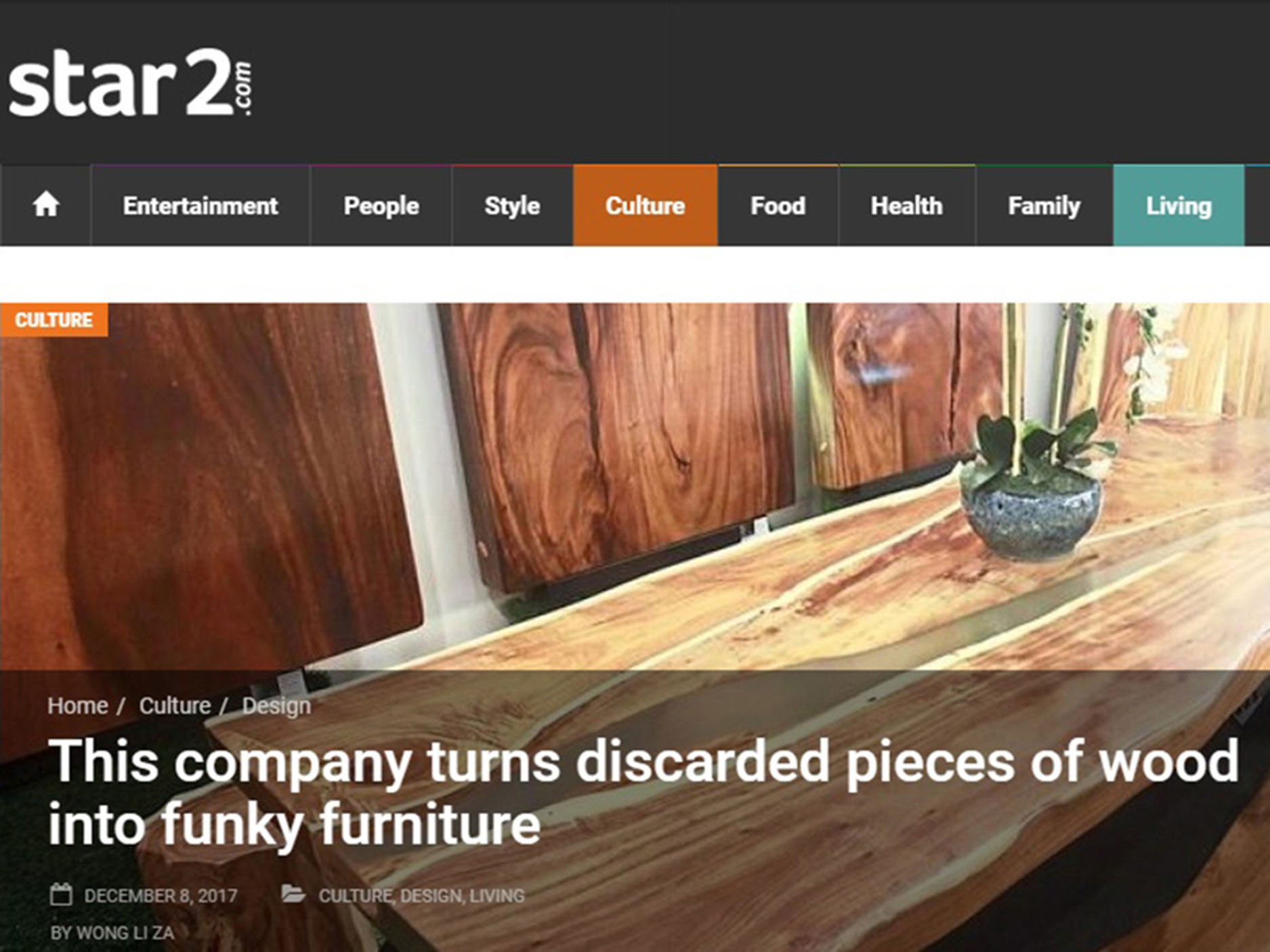Click the calendar icon beside the date
Screen dimensions: 1270x952
(61, 894)
